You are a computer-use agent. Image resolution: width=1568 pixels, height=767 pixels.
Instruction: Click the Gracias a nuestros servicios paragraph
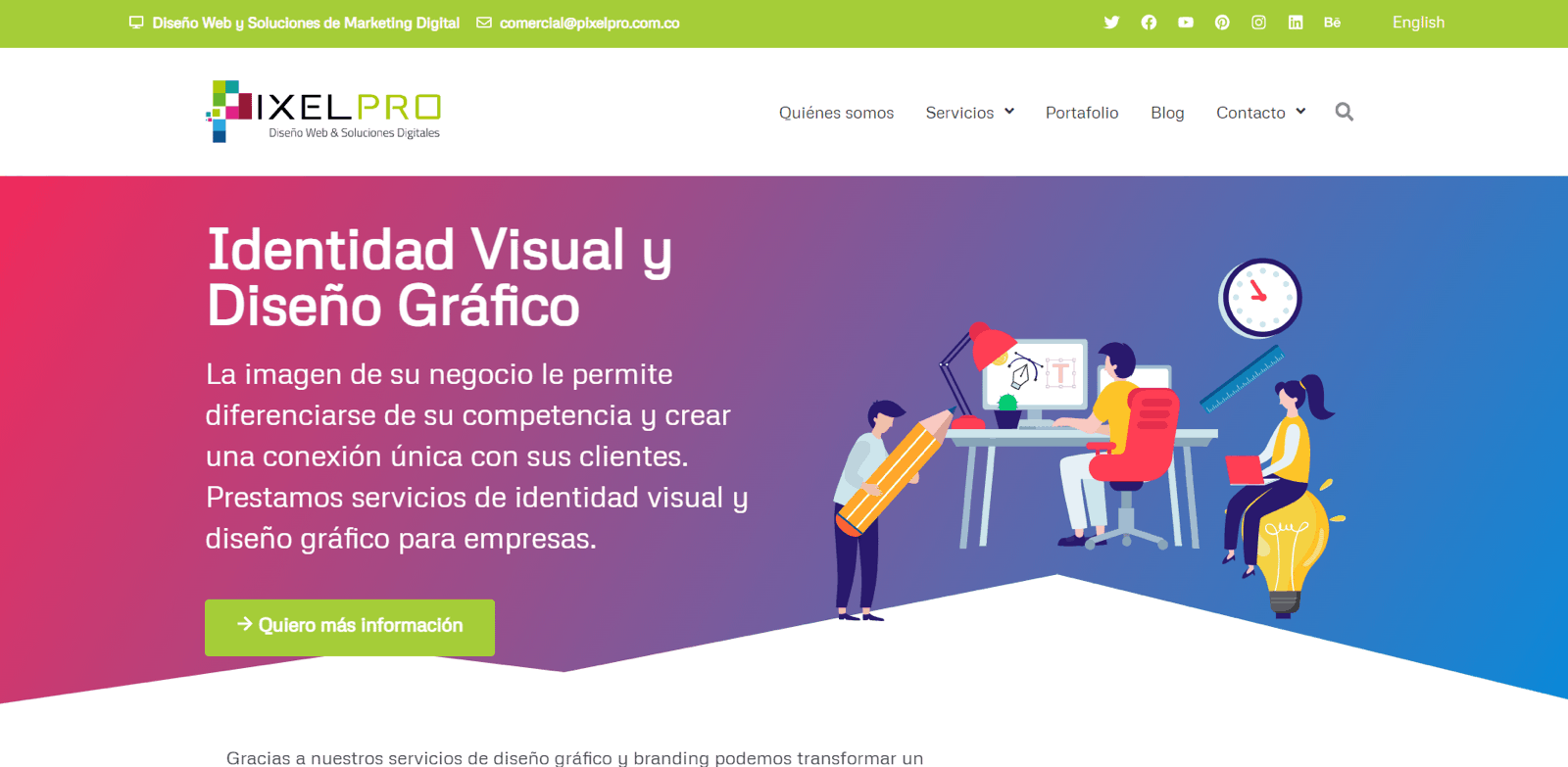coord(574,757)
